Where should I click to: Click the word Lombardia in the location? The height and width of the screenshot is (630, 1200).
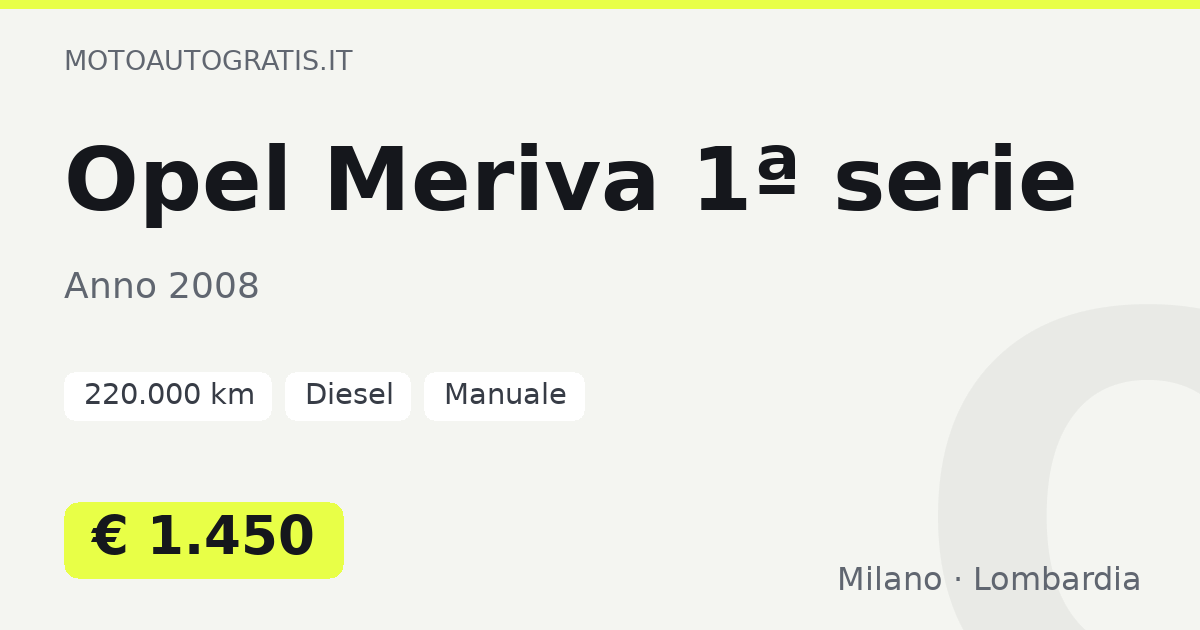(x=1057, y=580)
